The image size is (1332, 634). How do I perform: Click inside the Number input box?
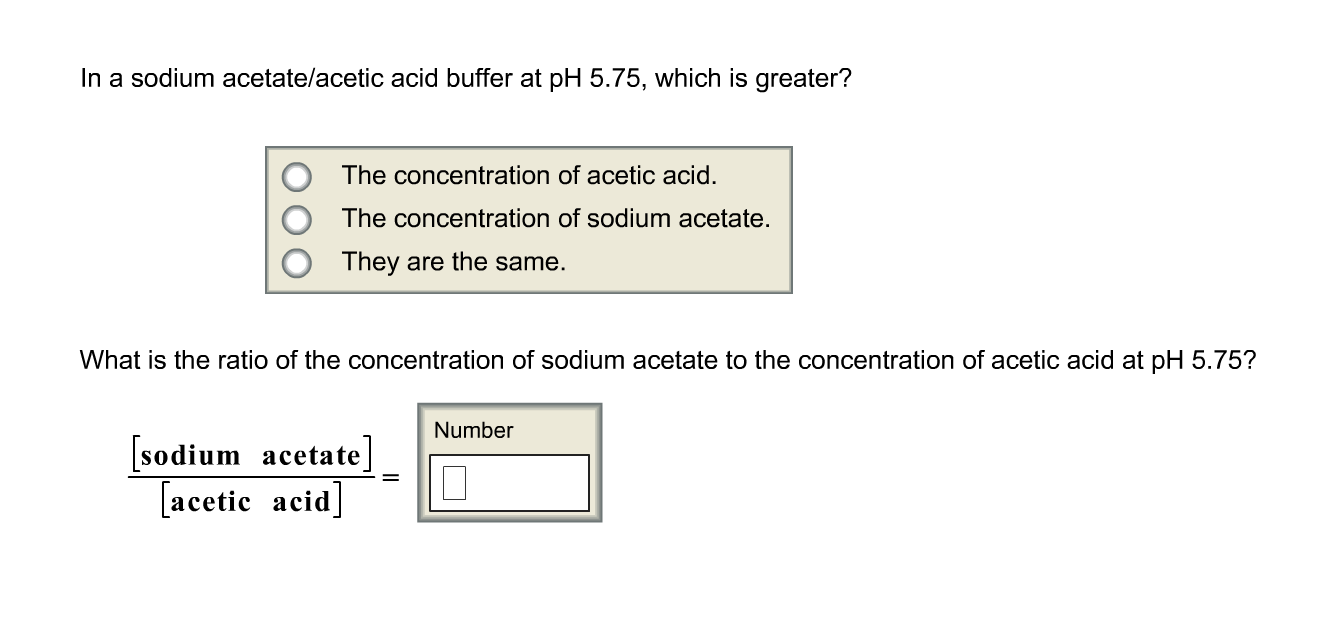point(510,483)
